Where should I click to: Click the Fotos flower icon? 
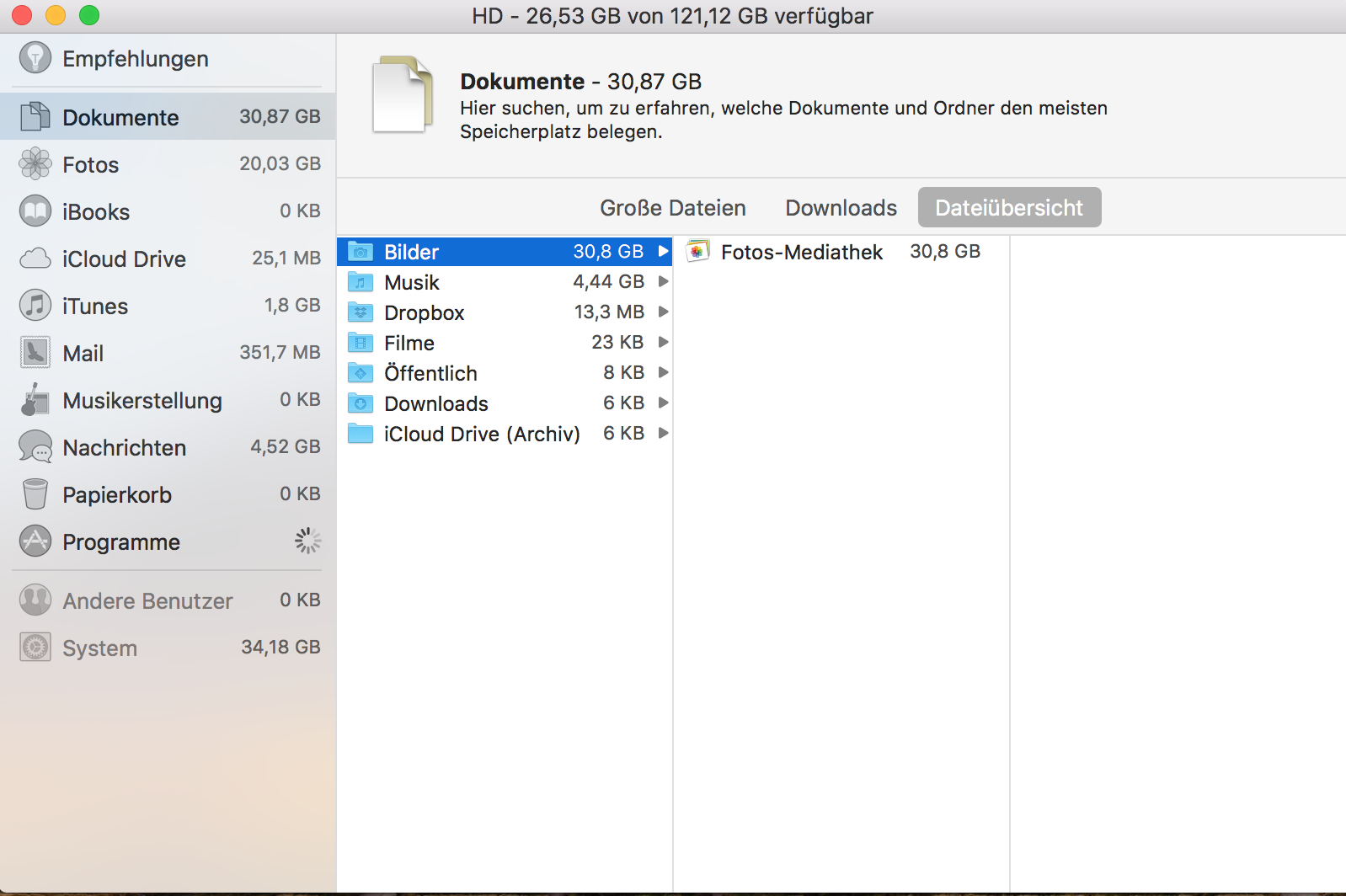(35, 163)
